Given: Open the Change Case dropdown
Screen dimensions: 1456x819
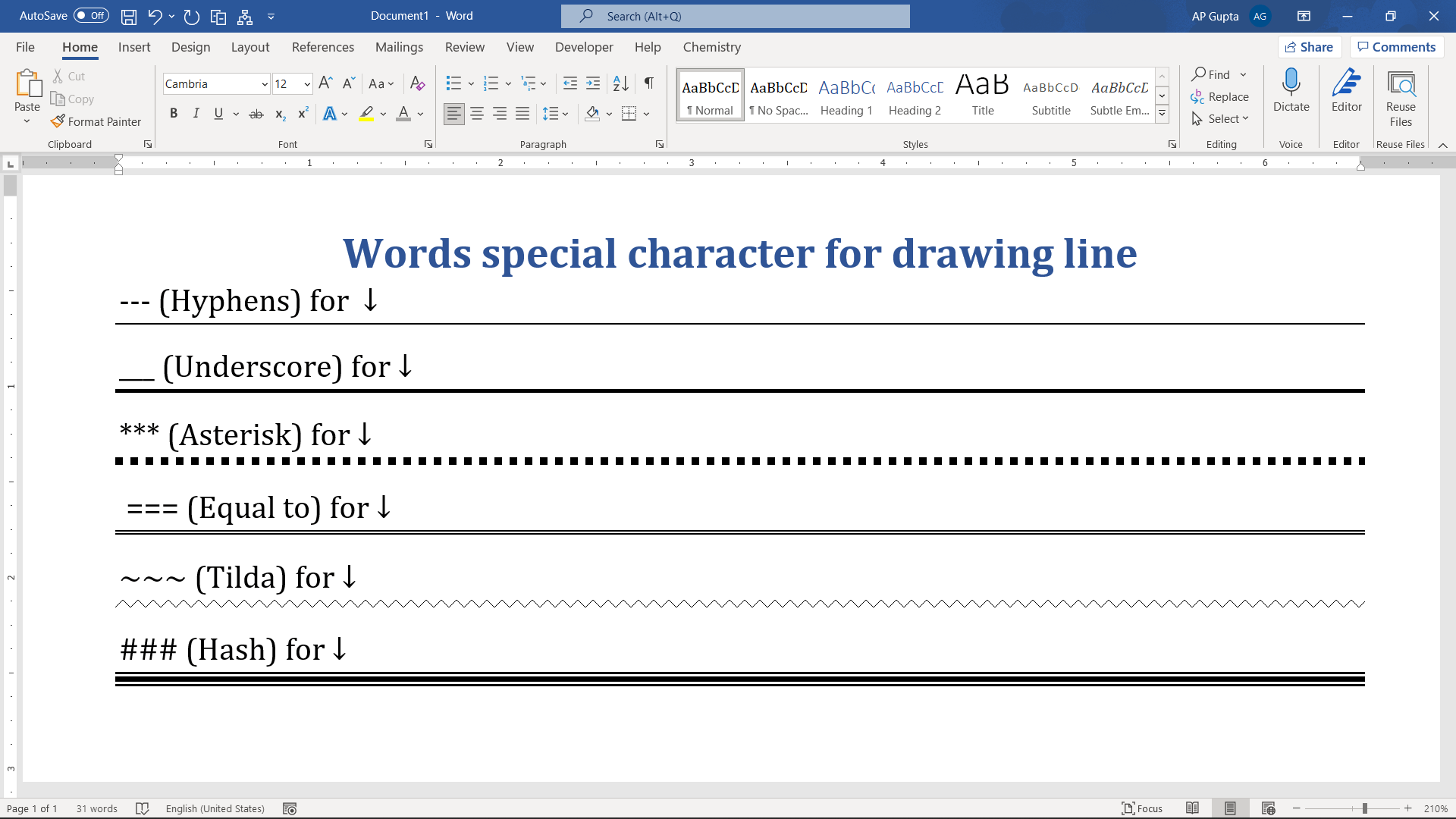Looking at the screenshot, I should click(382, 83).
